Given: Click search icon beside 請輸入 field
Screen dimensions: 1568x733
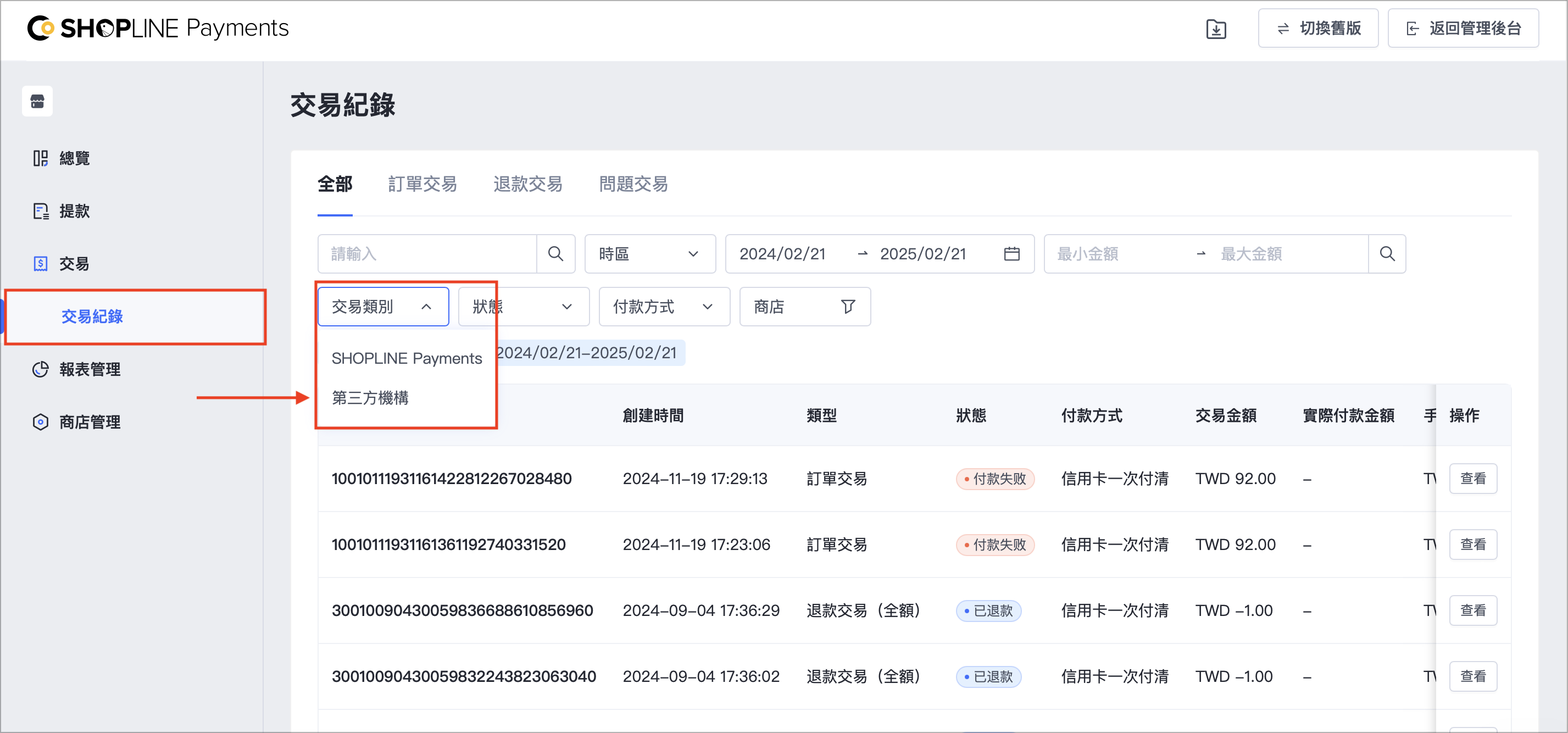Looking at the screenshot, I should coord(555,254).
